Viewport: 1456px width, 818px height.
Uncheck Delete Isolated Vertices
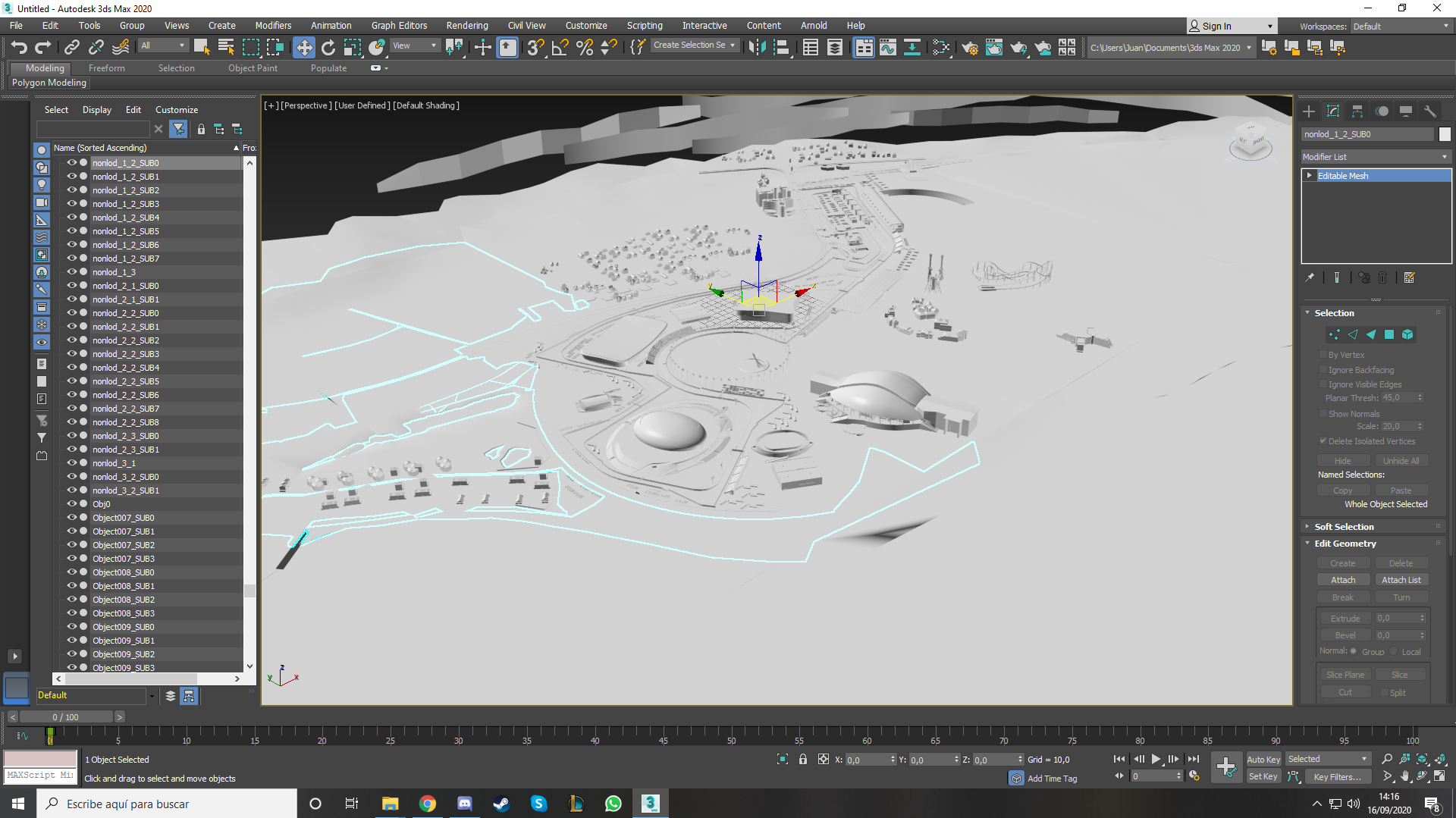click(1323, 441)
